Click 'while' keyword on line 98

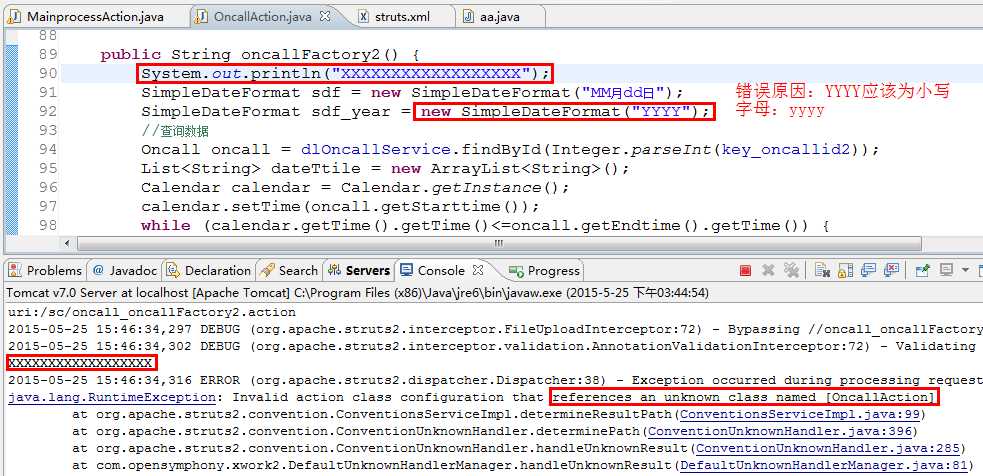pyautogui.click(x=166, y=225)
